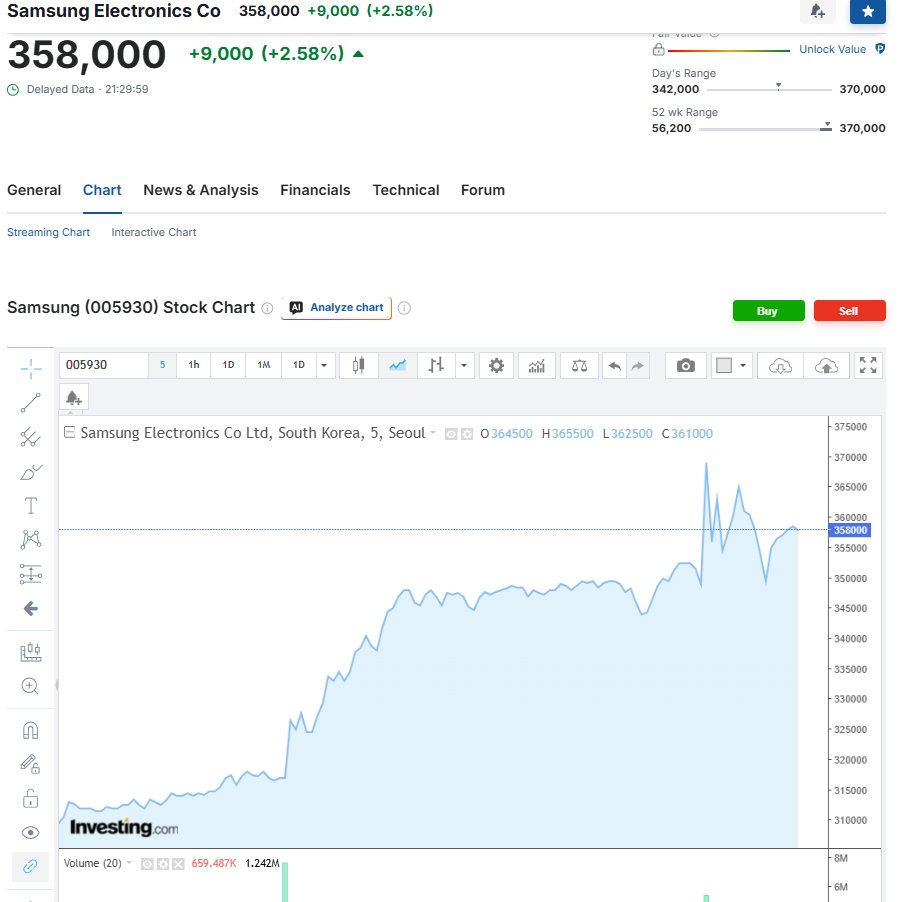Select the 1M interval
The image size is (901, 902).
pyautogui.click(x=264, y=365)
